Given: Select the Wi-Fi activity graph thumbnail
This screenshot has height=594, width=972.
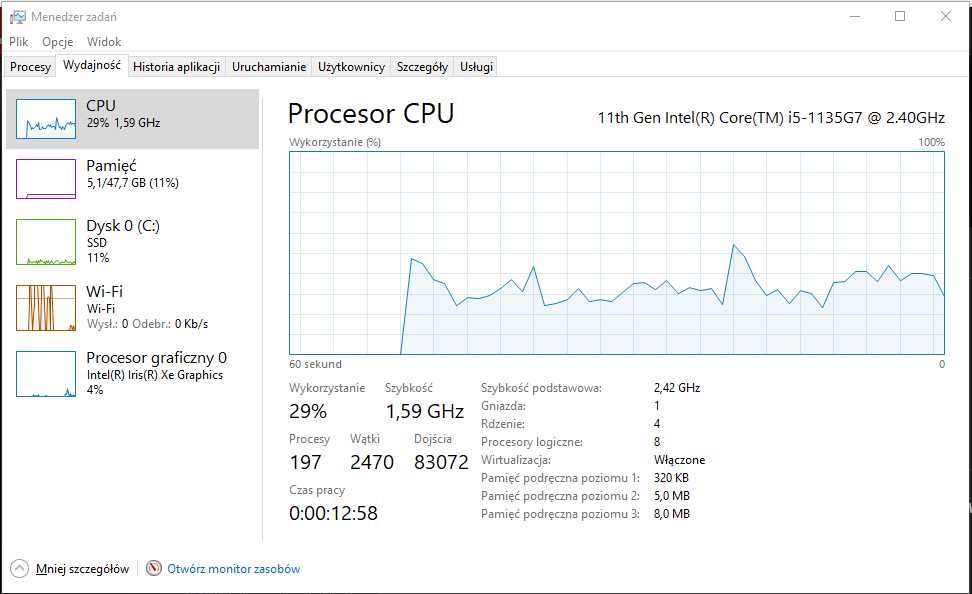Looking at the screenshot, I should 46,308.
